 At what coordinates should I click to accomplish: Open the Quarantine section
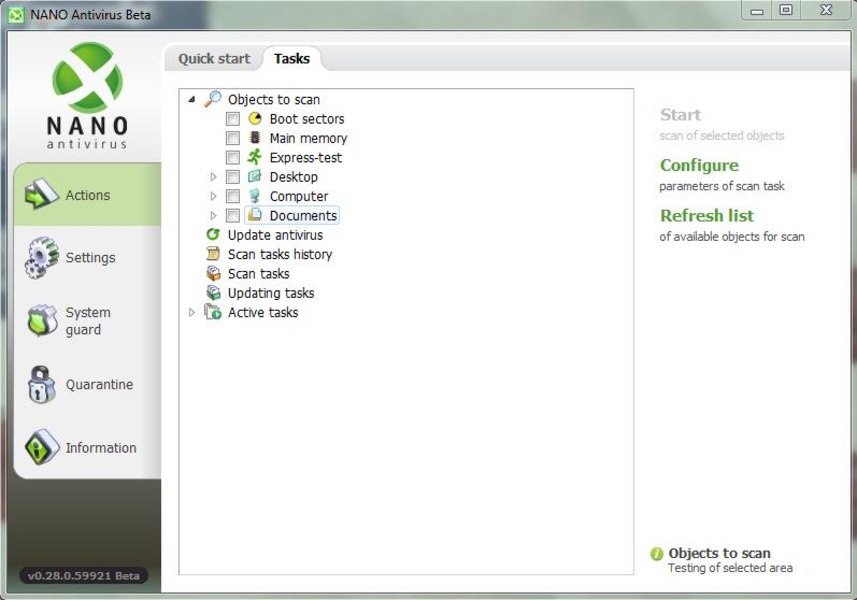click(87, 385)
